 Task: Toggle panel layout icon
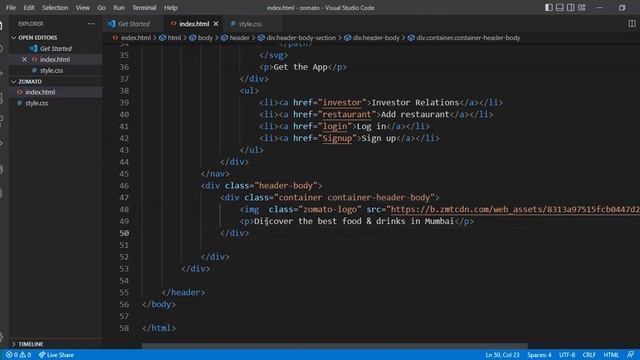(560, 8)
